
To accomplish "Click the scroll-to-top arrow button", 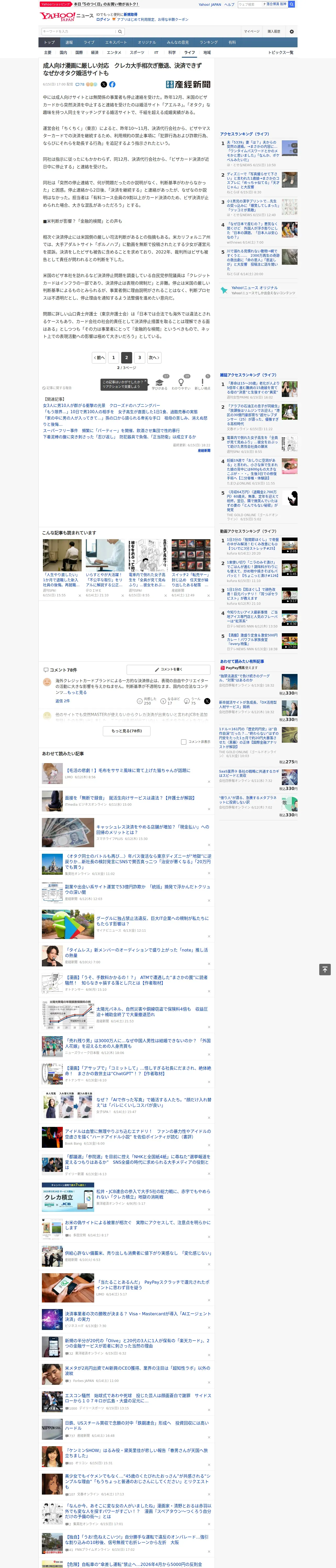I will (x=325, y=969).
